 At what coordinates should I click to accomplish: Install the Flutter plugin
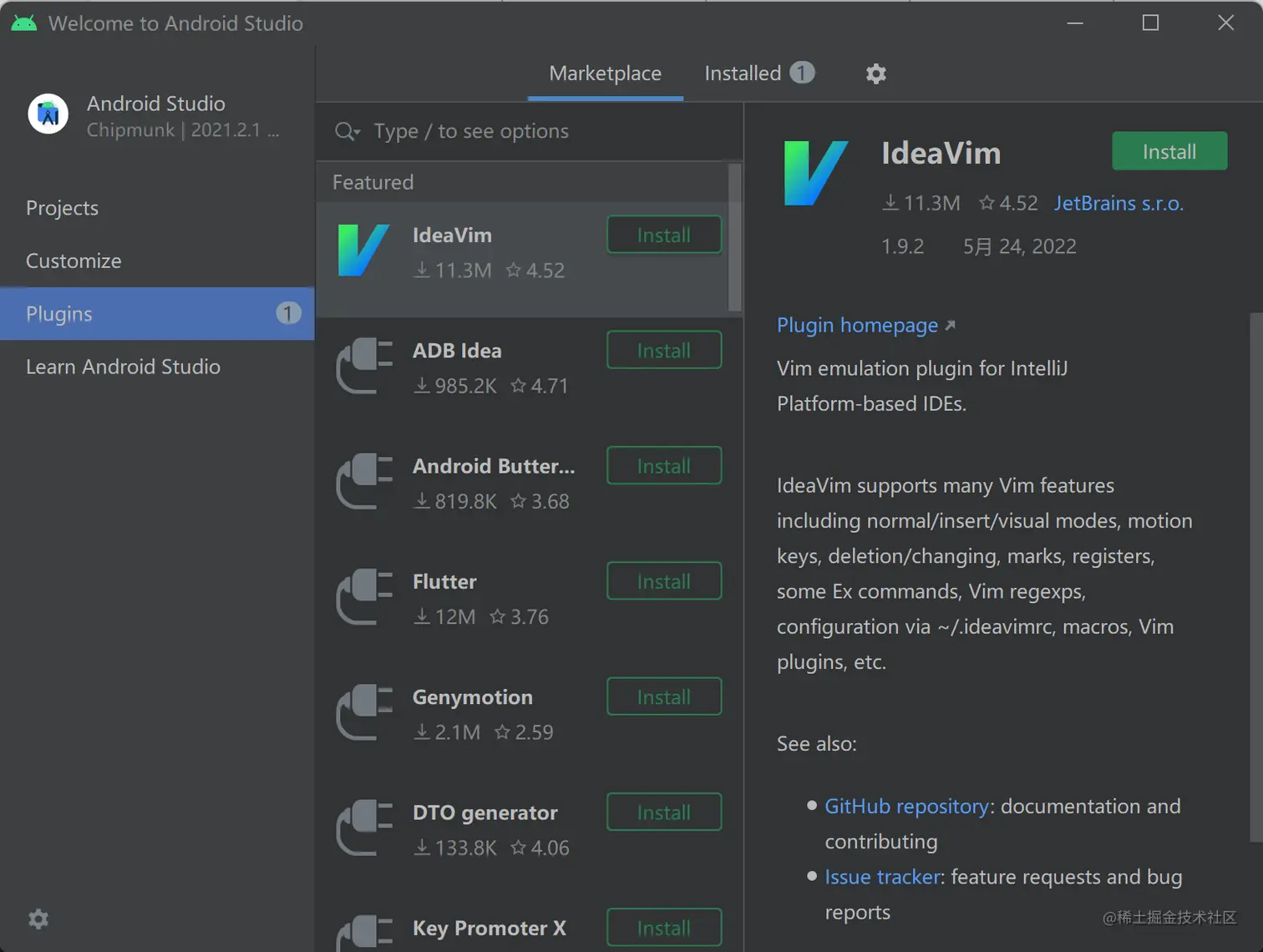tap(664, 581)
